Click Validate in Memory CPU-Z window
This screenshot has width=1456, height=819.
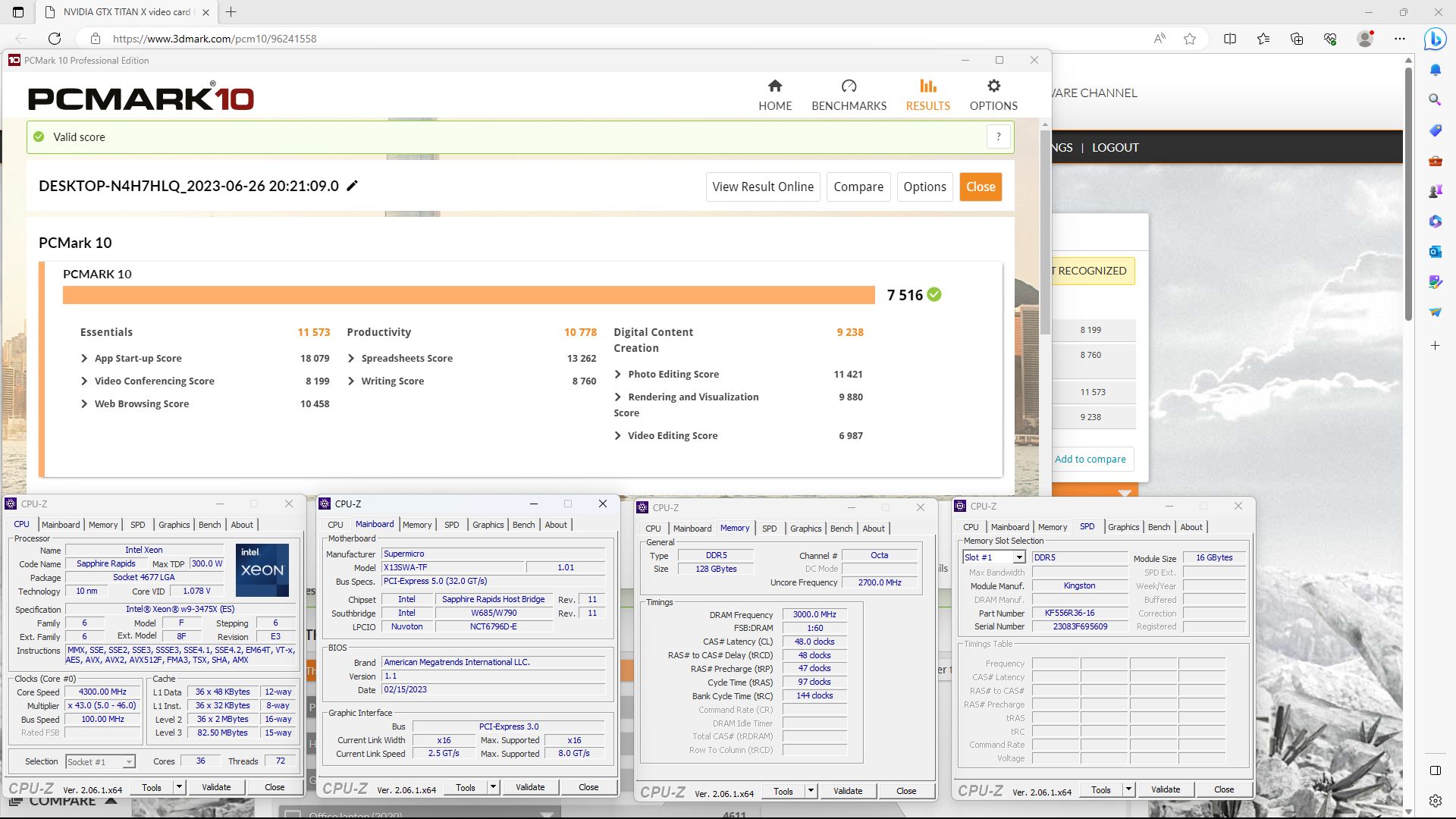[848, 791]
